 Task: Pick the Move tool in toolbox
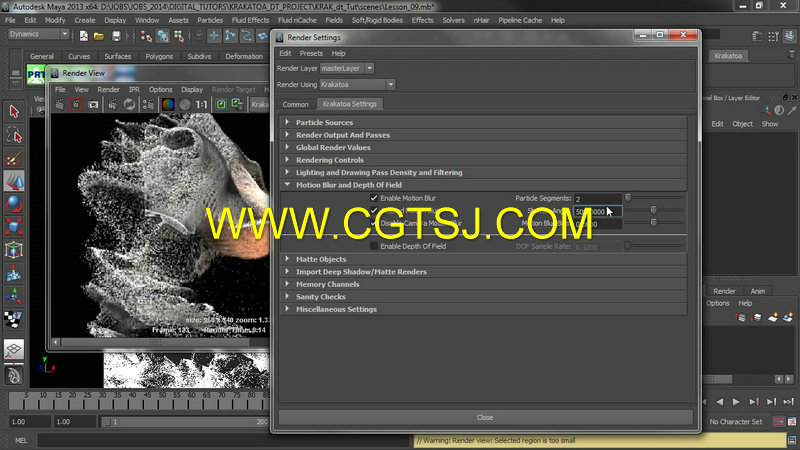coord(14,181)
